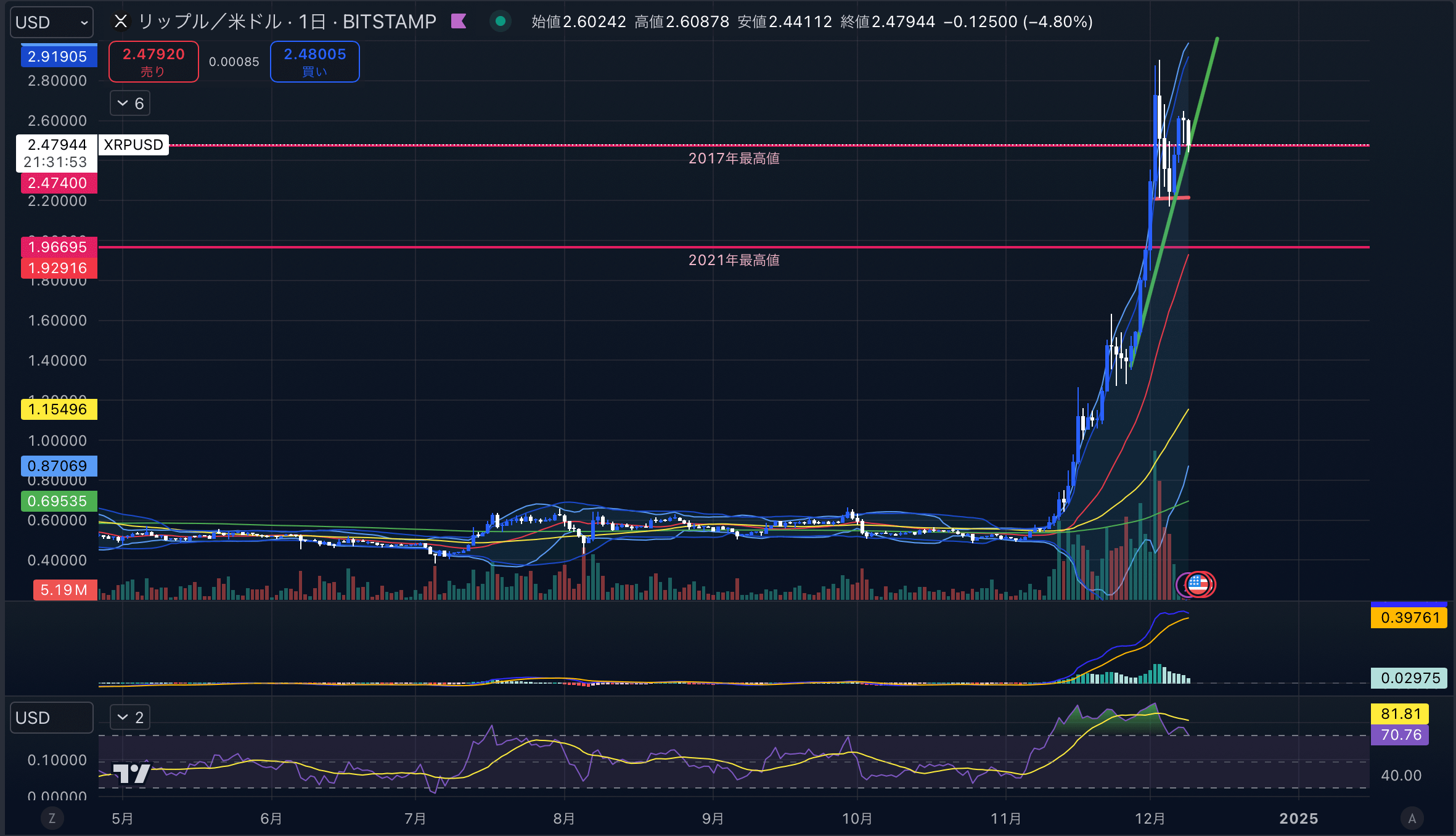1456x836 pixels.
Task: Click the XRPUSD symbol price tag
Action: 133,145
